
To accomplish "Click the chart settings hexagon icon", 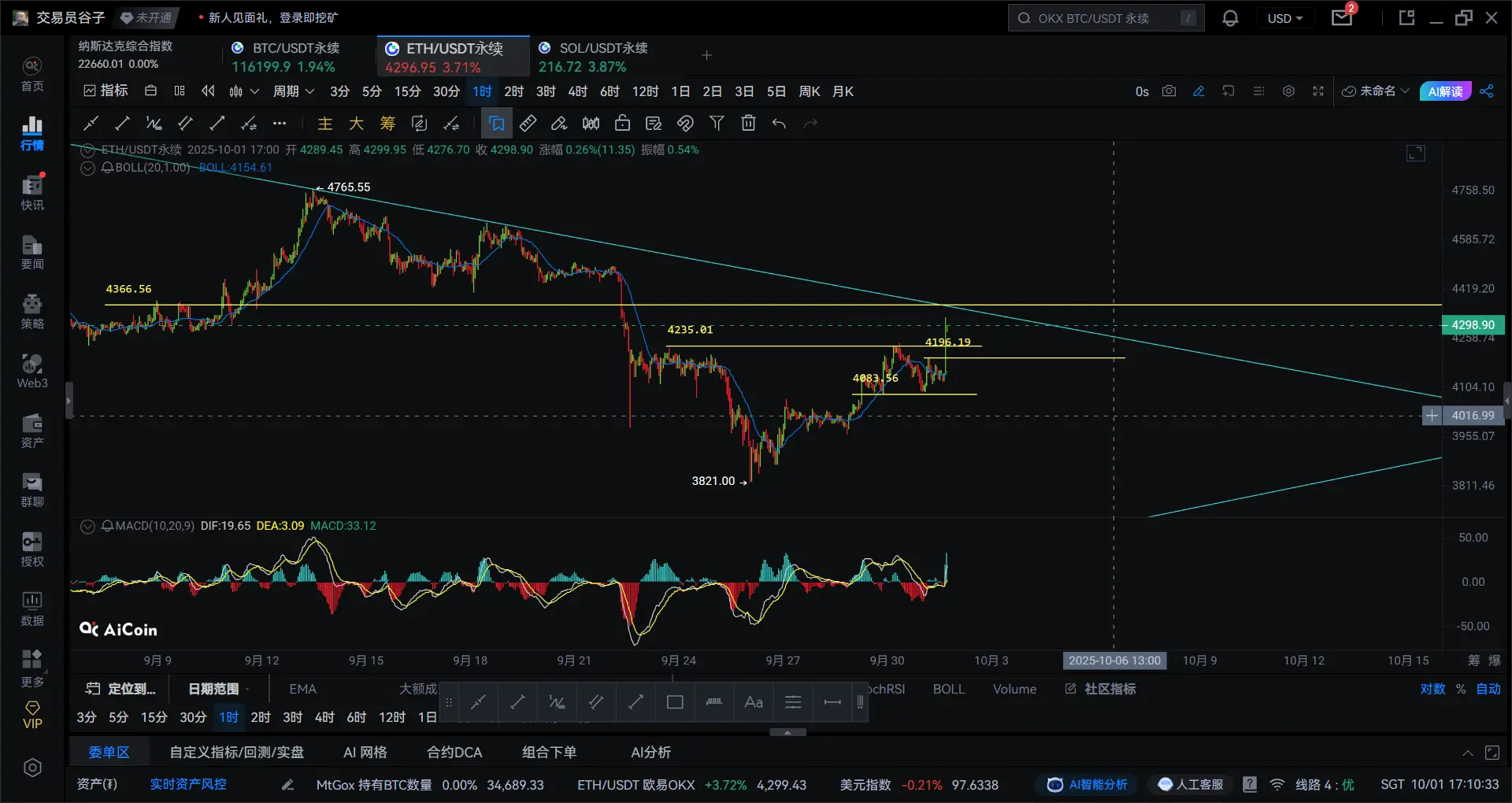I will [1288, 91].
